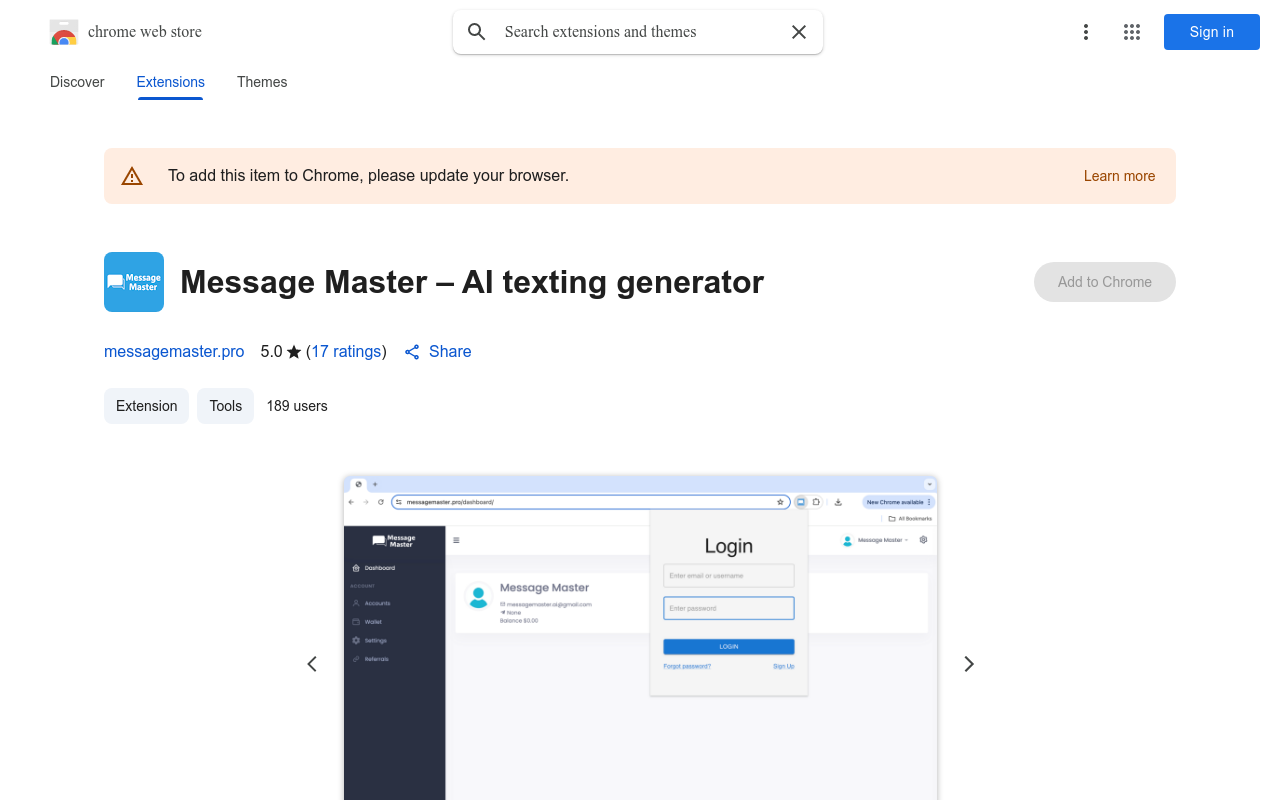The height and width of the screenshot is (800, 1280).
Task: Open the Google apps grid
Action: pyautogui.click(x=1132, y=32)
